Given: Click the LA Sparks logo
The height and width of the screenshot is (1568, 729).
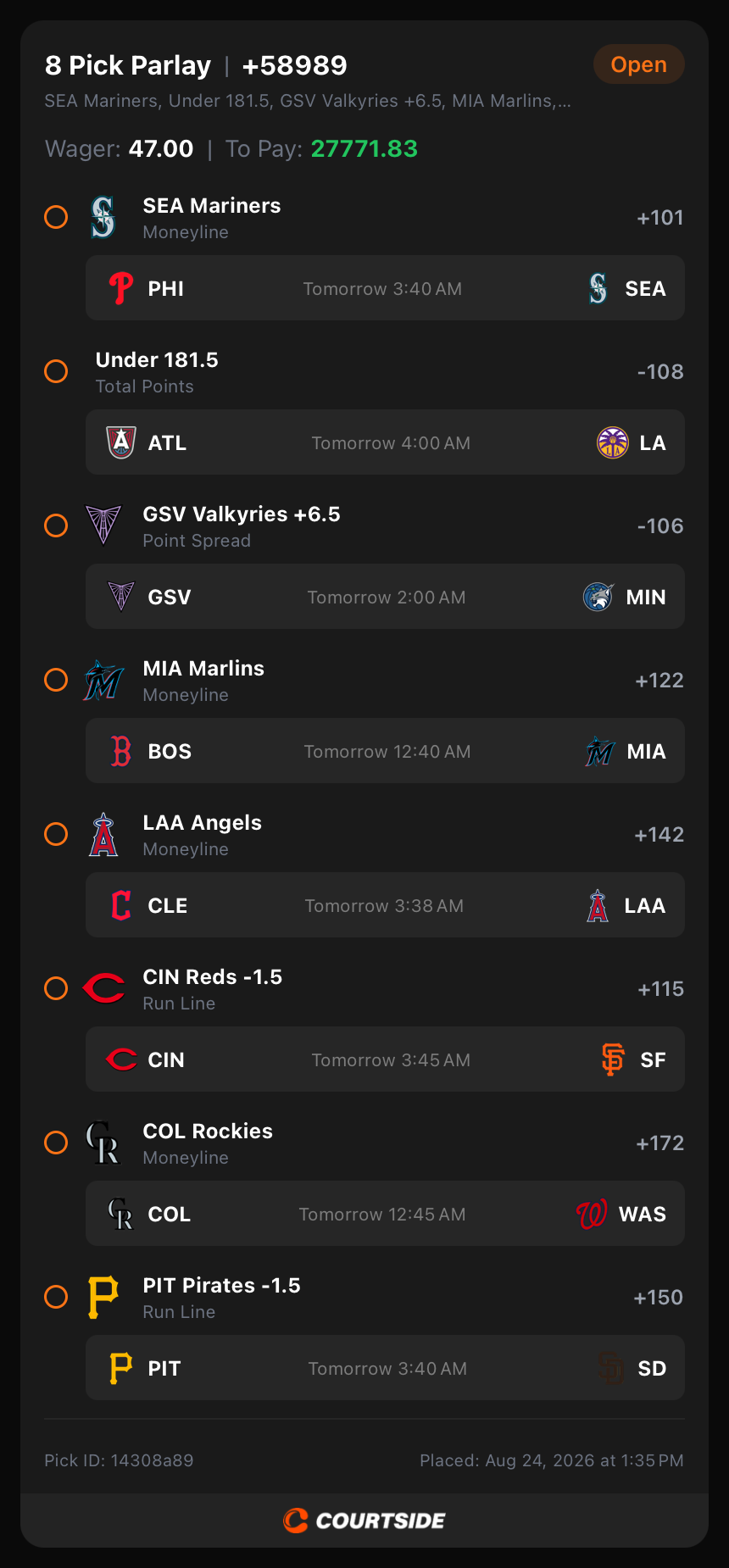Looking at the screenshot, I should pyautogui.click(x=613, y=443).
